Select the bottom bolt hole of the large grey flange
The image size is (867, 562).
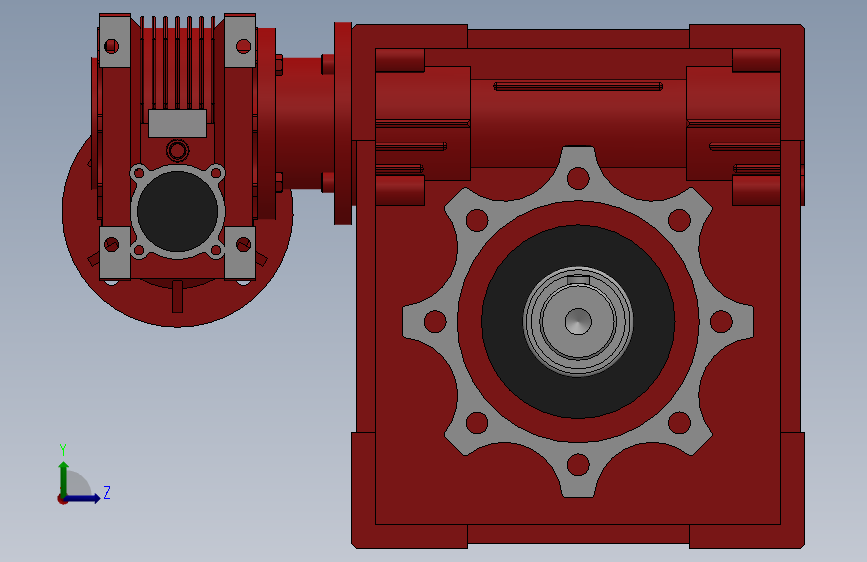click(578, 465)
